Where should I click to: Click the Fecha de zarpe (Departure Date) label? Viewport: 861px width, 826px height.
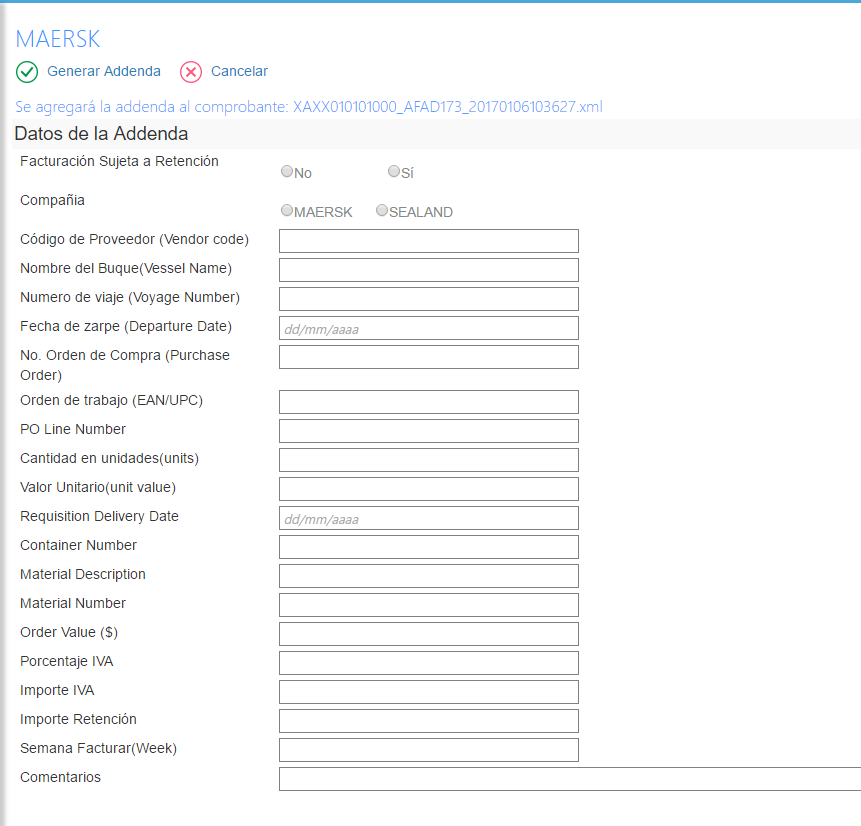click(x=126, y=326)
